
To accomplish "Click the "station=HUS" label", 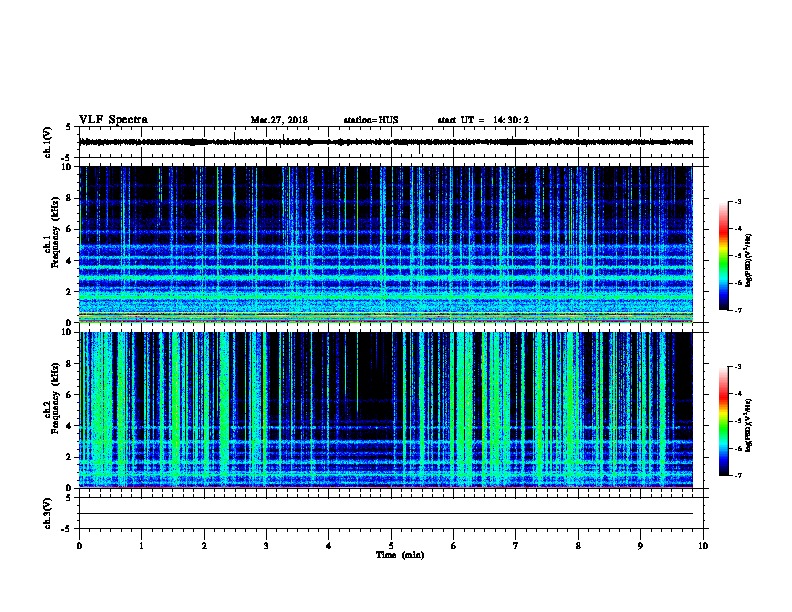I will click(371, 120).
